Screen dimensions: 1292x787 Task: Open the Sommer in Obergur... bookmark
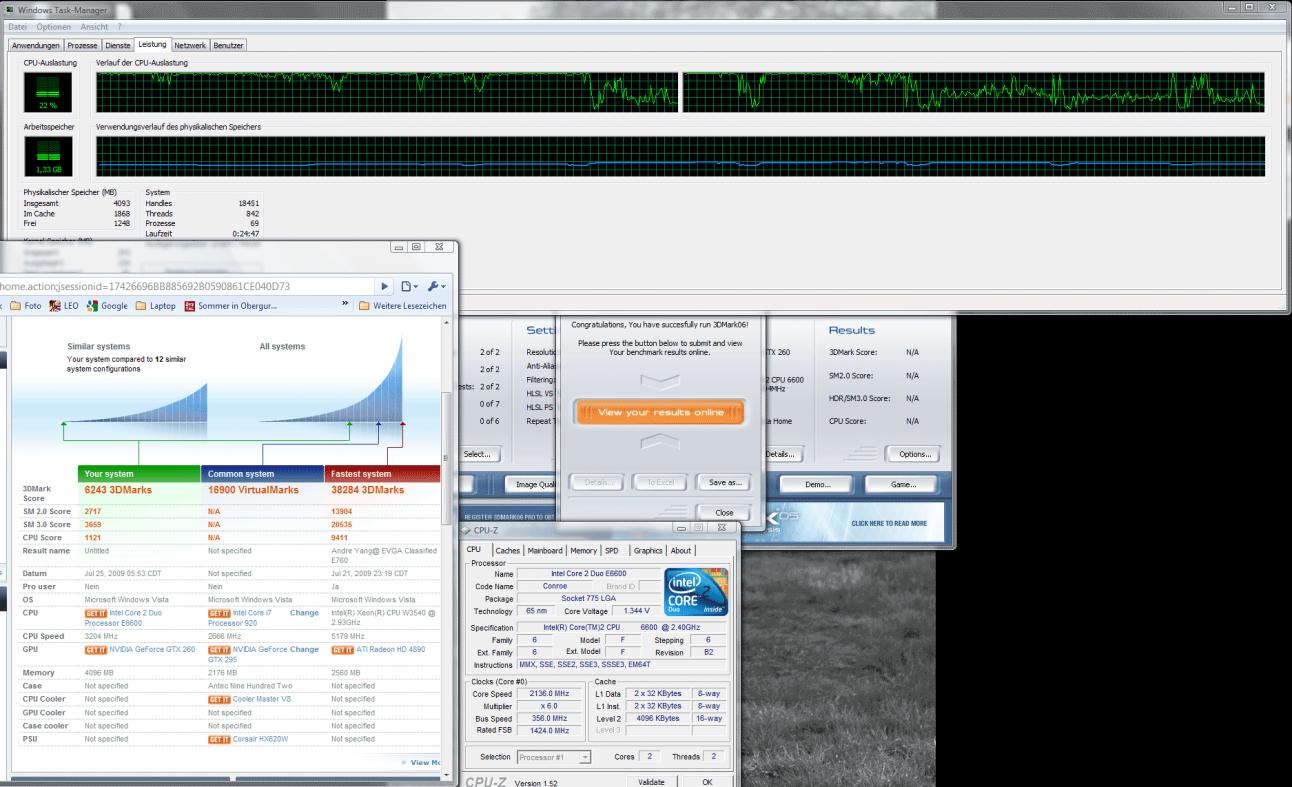[x=231, y=306]
